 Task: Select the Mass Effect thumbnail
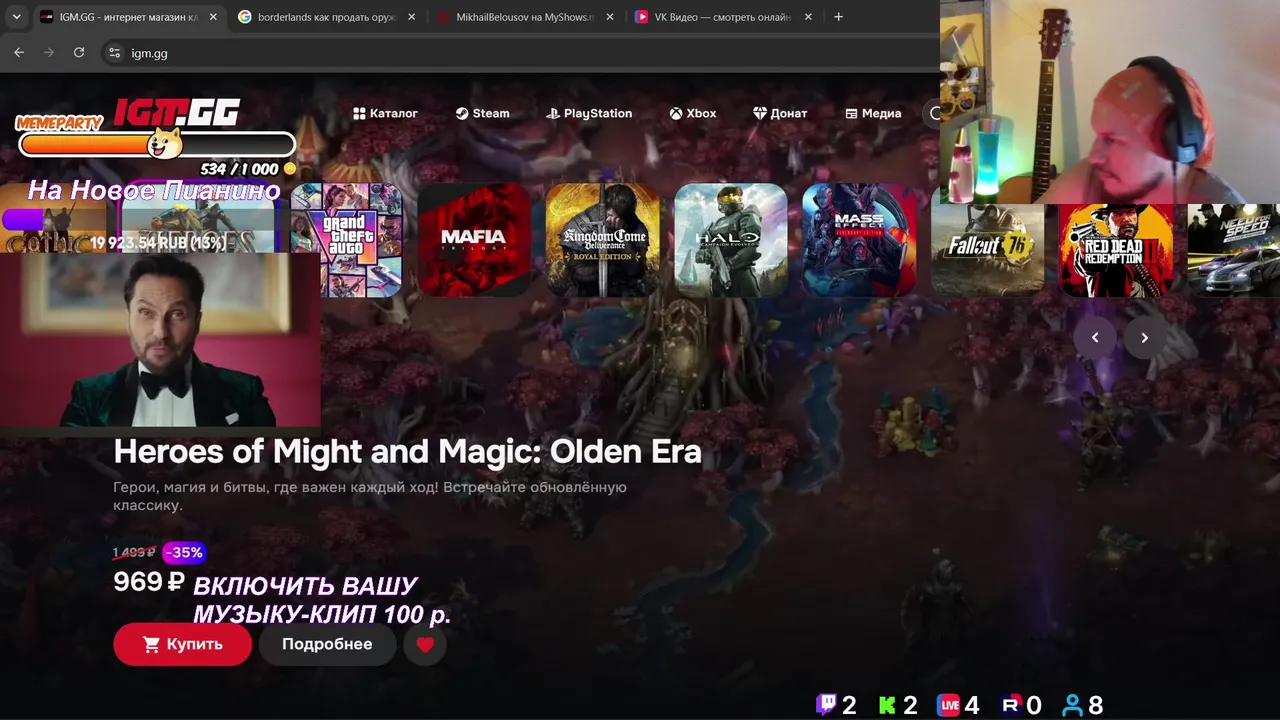(x=859, y=240)
